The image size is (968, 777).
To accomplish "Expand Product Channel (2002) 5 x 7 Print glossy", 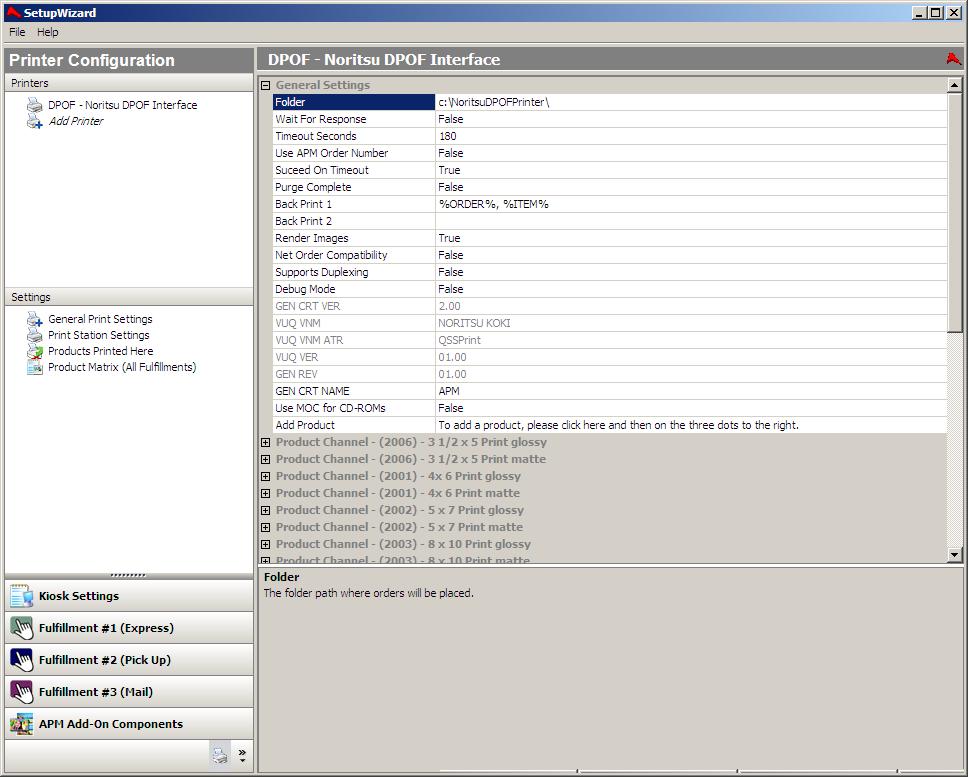I will (265, 510).
